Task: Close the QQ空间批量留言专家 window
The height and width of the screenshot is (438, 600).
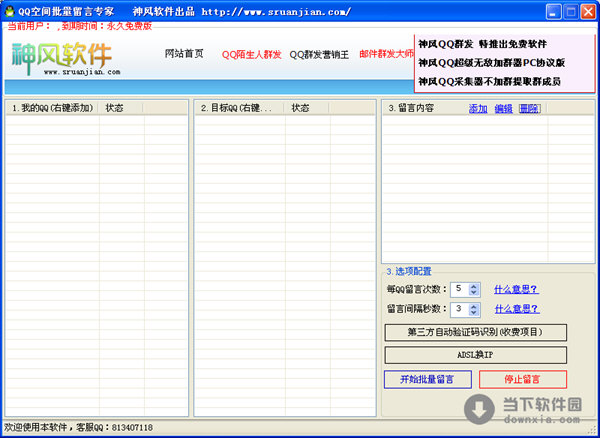Action: (588, 12)
